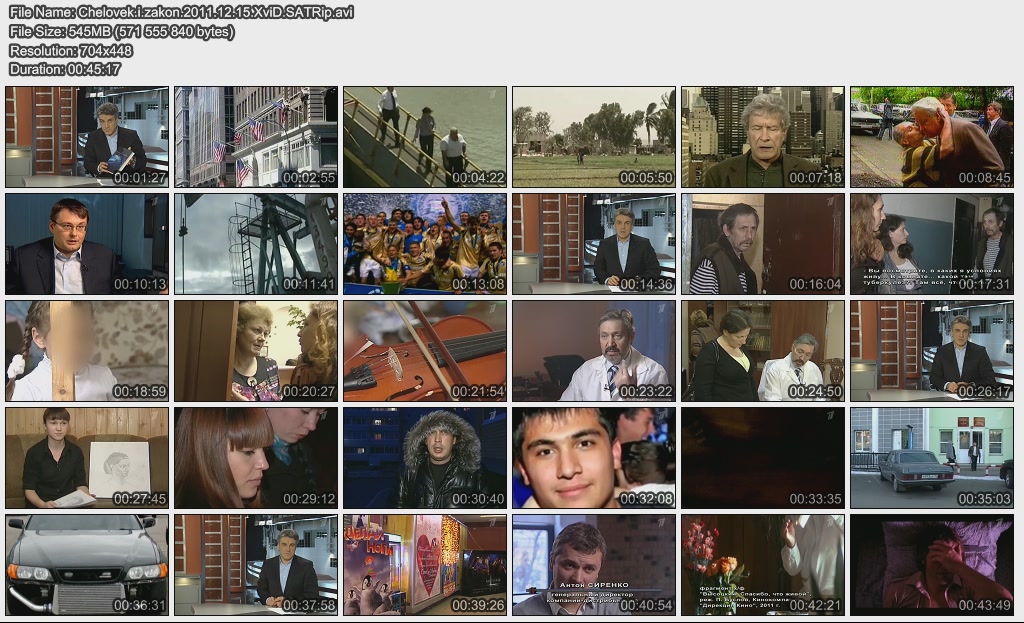Select the cartoon poster frame at 00:39:26
Screen dimensions: 1024x623
[425, 565]
